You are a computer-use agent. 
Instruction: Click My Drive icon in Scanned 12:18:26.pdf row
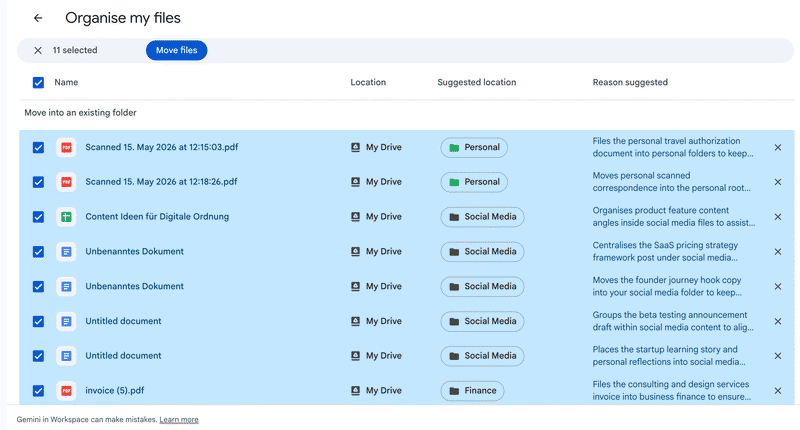pyautogui.click(x=356, y=182)
